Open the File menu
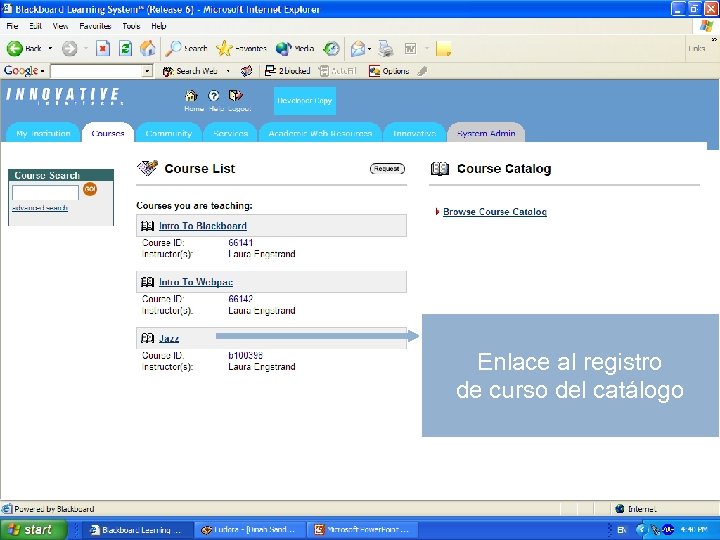Screen dimensions: 720x540 click(12, 26)
